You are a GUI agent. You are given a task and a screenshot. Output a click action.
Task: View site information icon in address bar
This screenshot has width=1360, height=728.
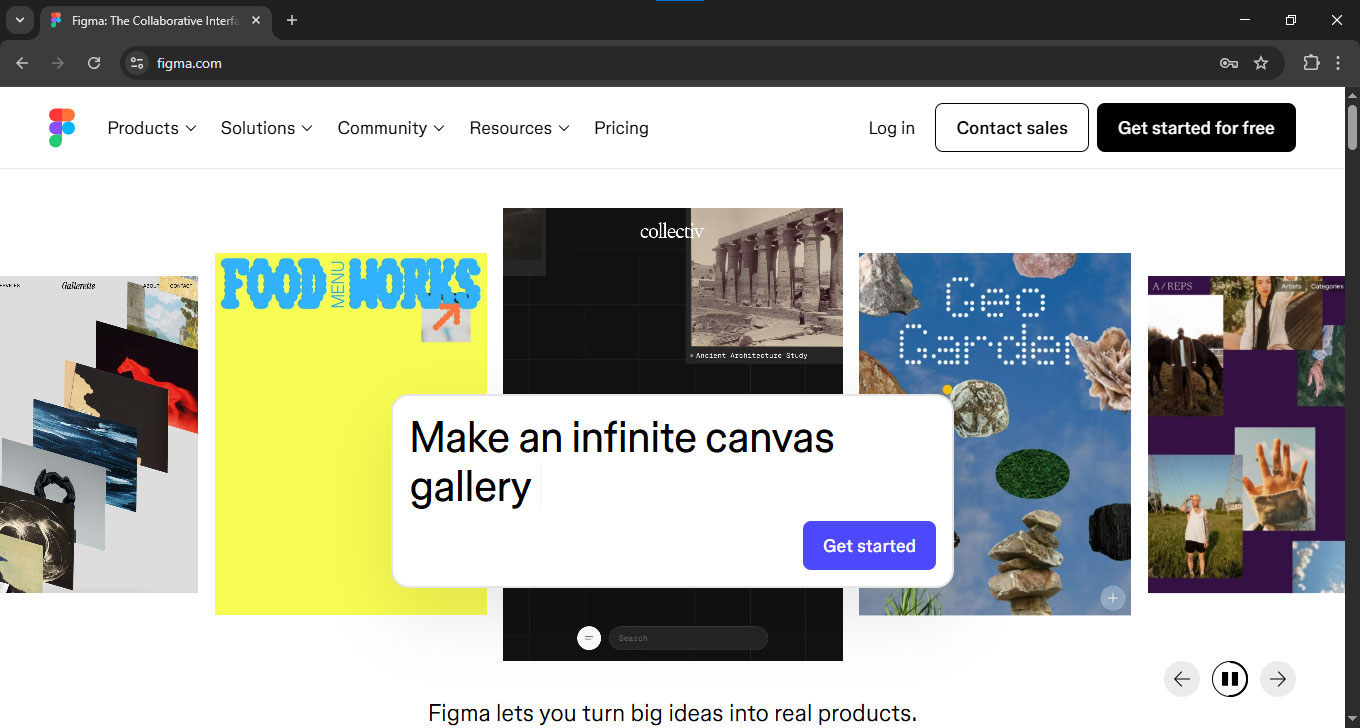click(x=137, y=63)
